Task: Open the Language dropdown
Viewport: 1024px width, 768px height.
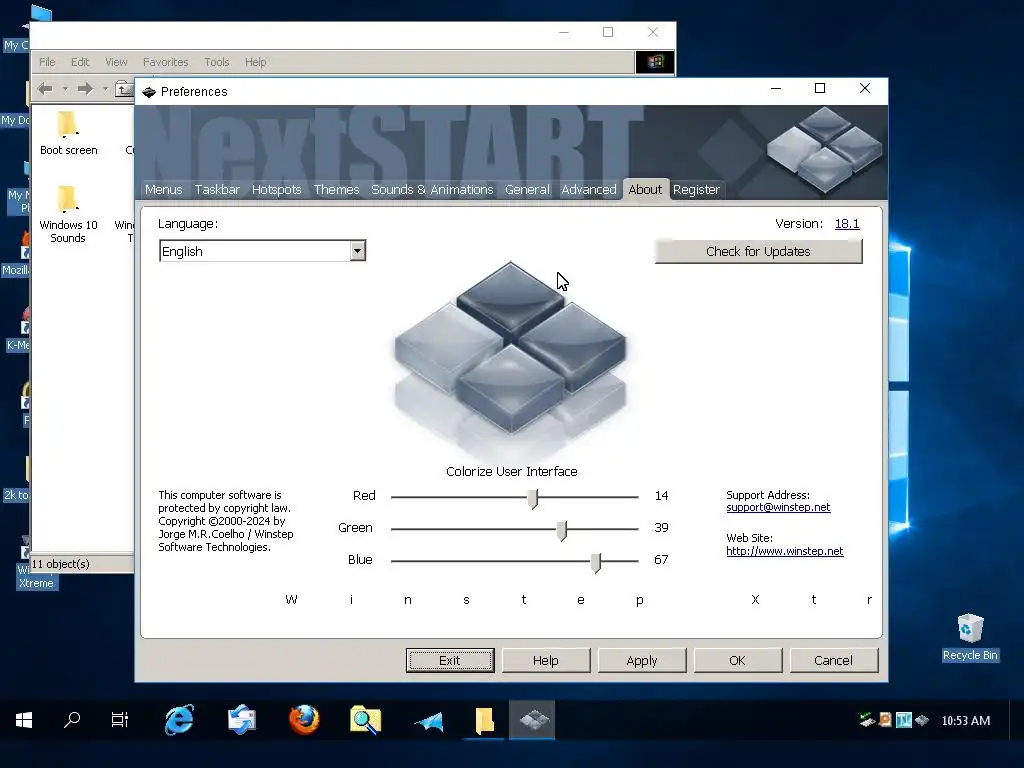Action: click(x=357, y=251)
